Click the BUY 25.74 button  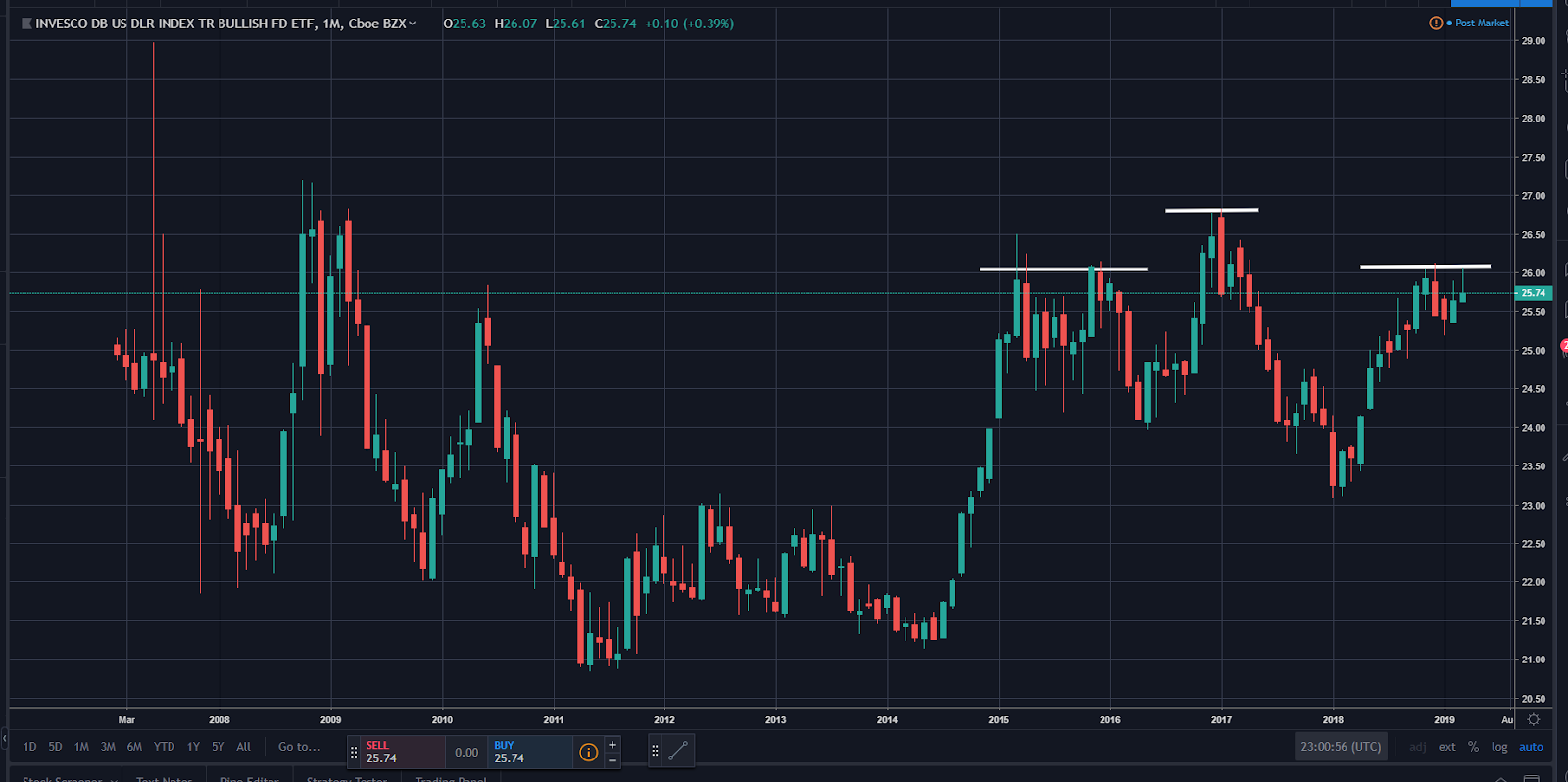530,752
